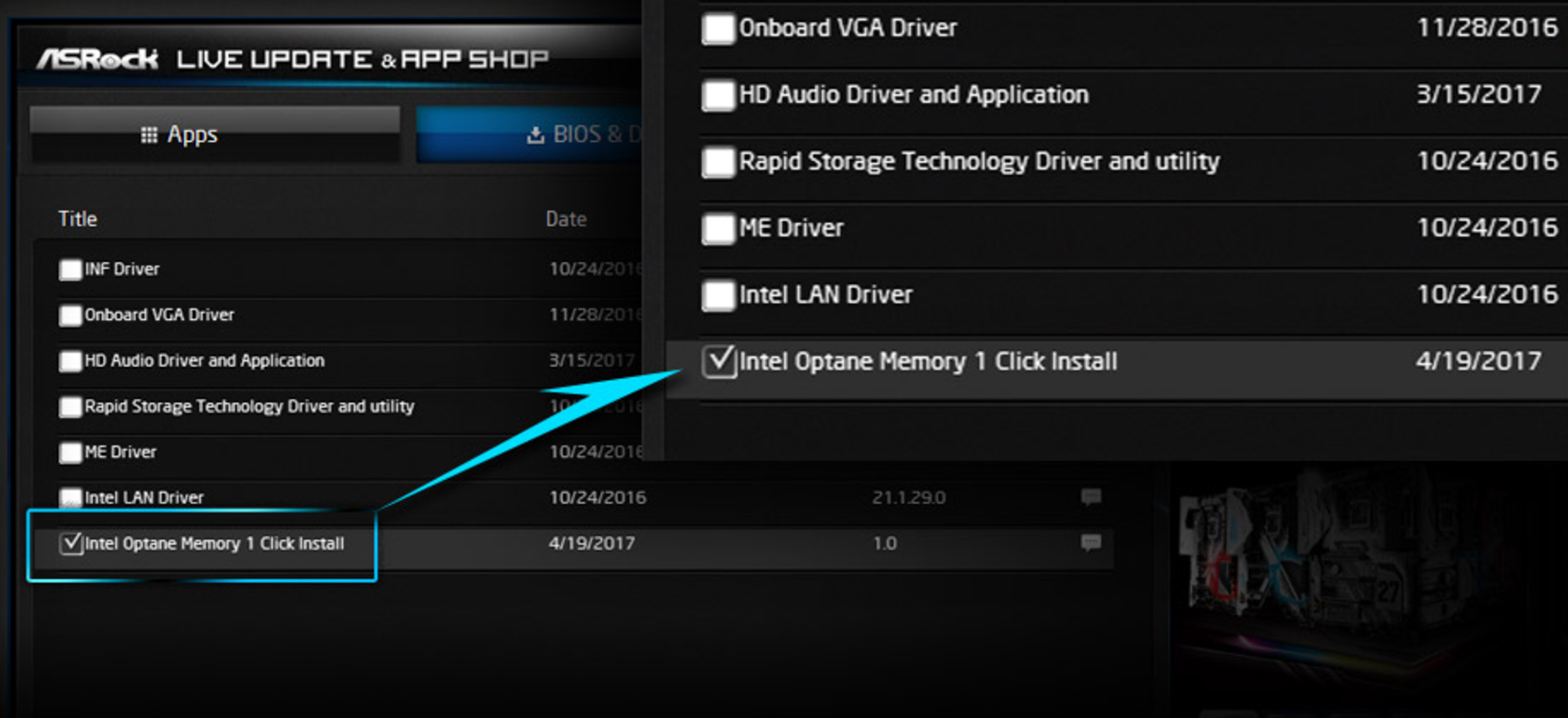Screen dimensions: 1568x718
Task: Click the Title column header
Action: [77, 219]
